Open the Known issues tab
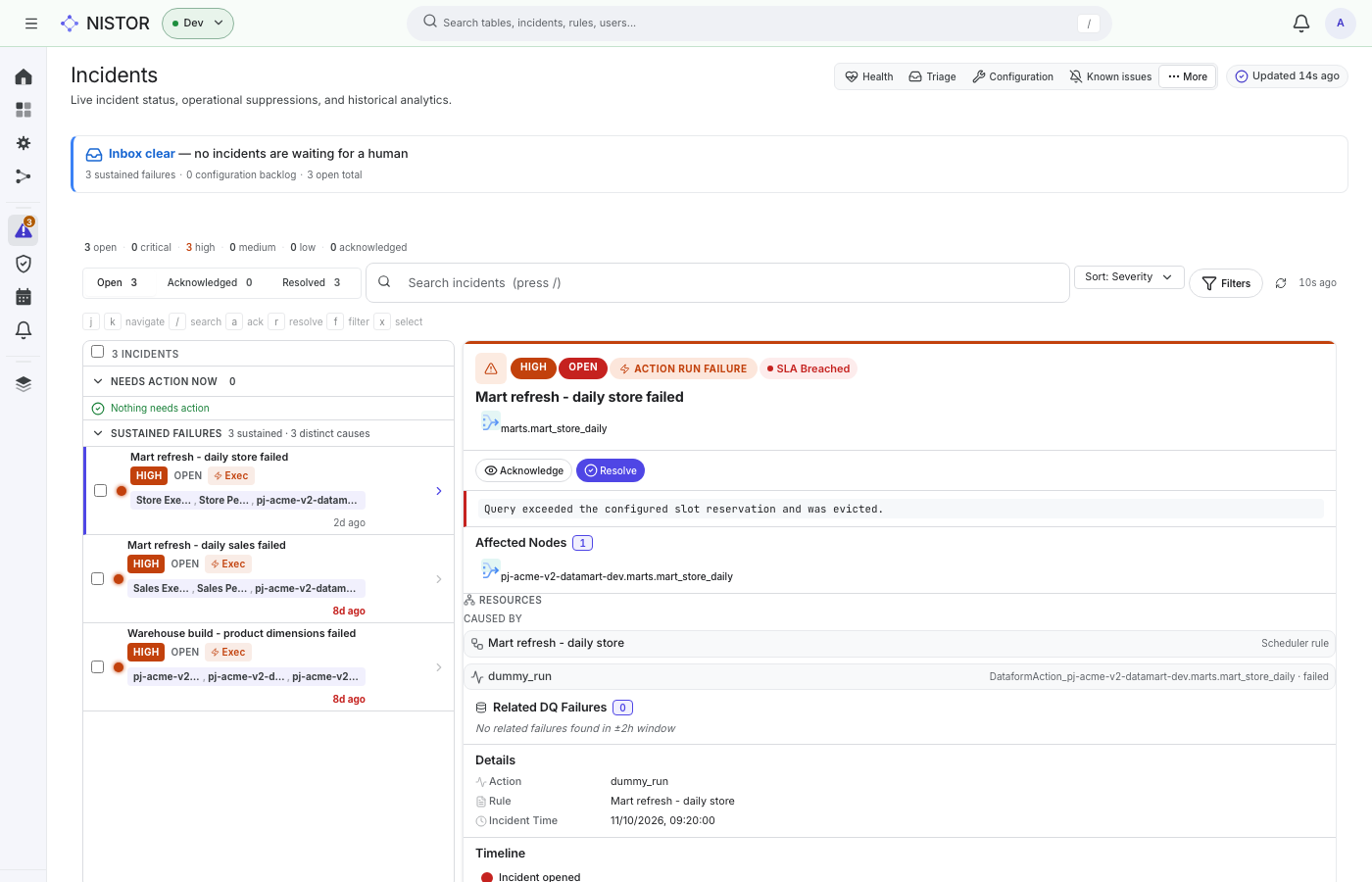 coord(1110,76)
